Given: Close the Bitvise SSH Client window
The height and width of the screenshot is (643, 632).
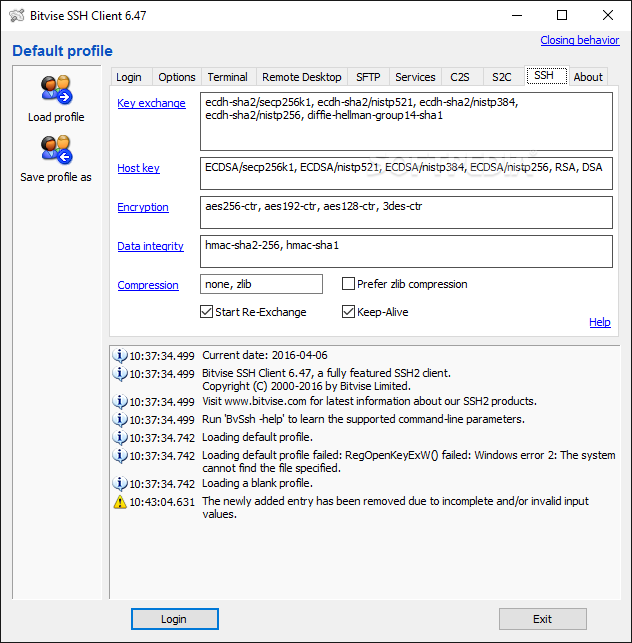Looking at the screenshot, I should (x=608, y=16).
